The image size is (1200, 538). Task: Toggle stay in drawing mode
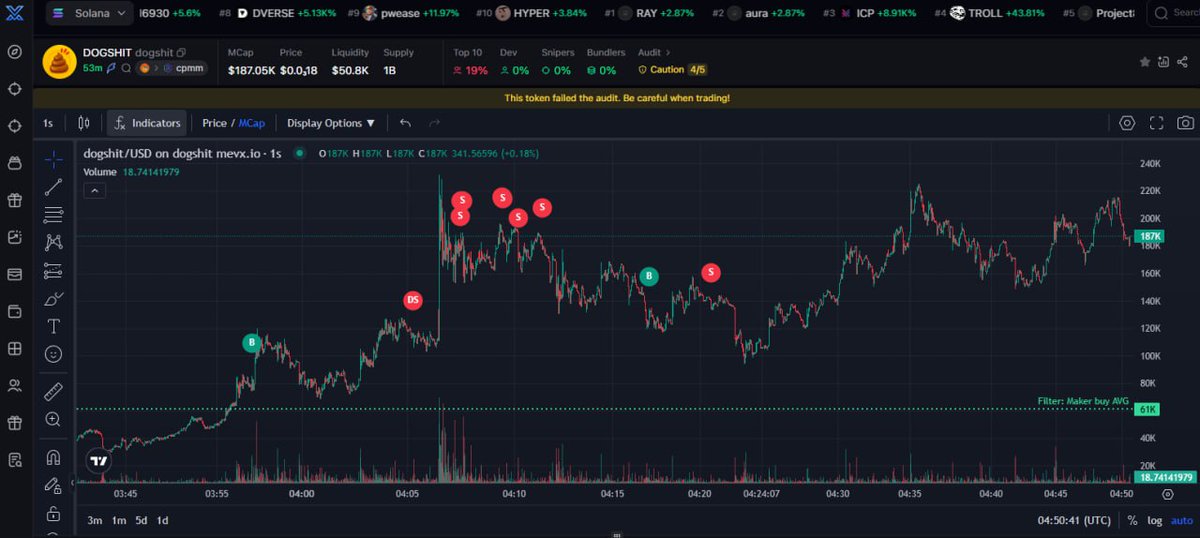[x=53, y=486]
